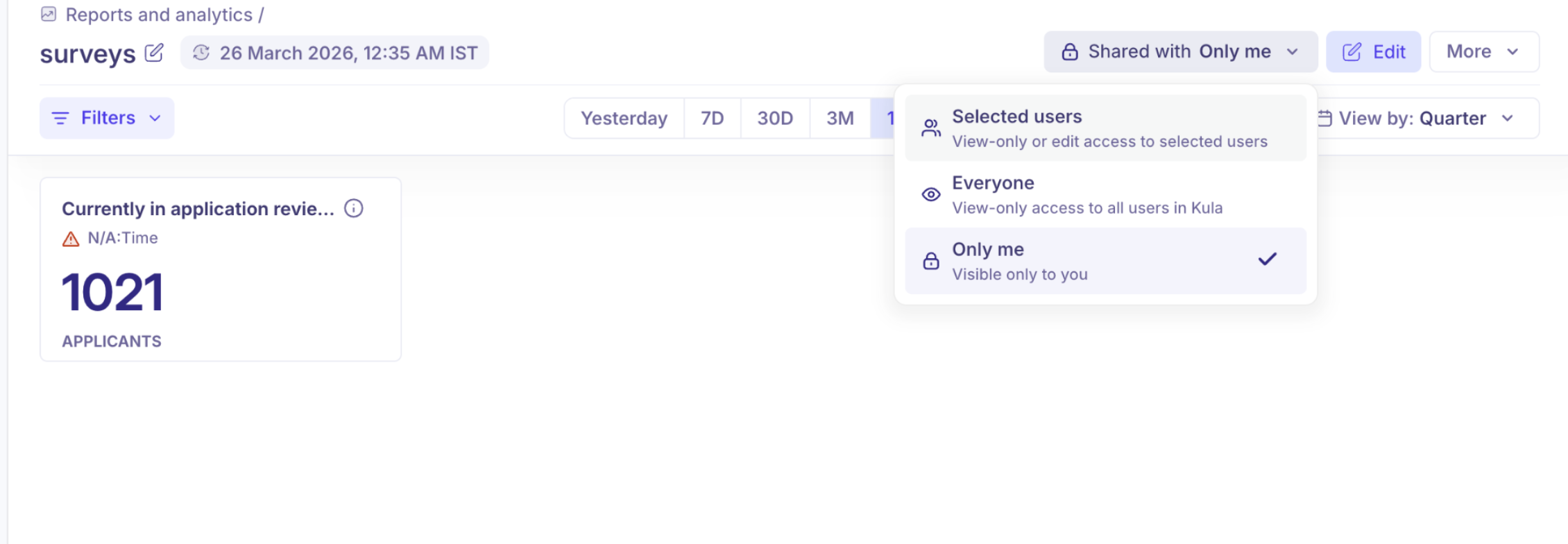Expand the More dropdown menu
This screenshot has width=1568, height=544.
click(x=1483, y=52)
